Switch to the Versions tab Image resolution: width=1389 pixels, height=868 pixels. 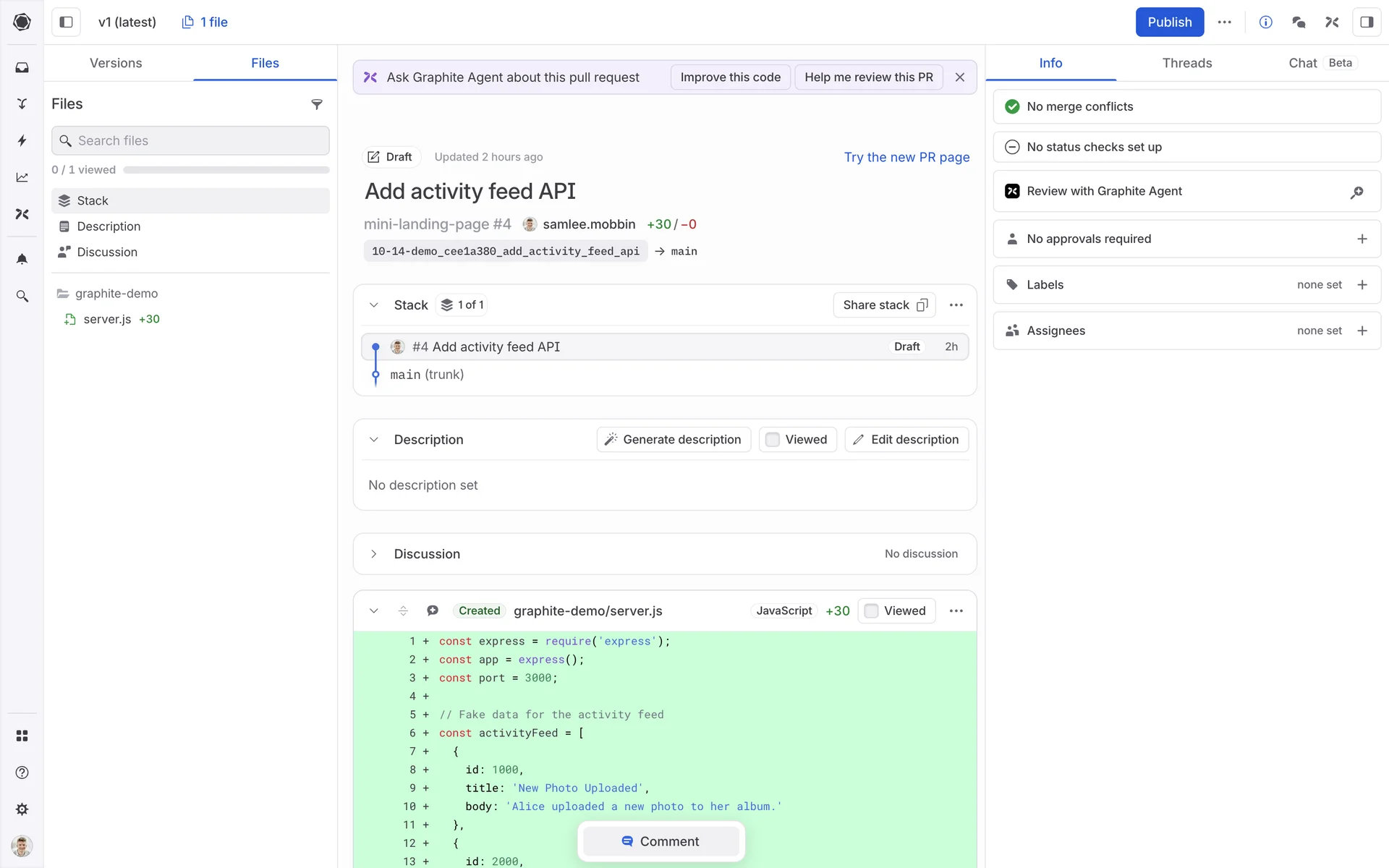116,63
